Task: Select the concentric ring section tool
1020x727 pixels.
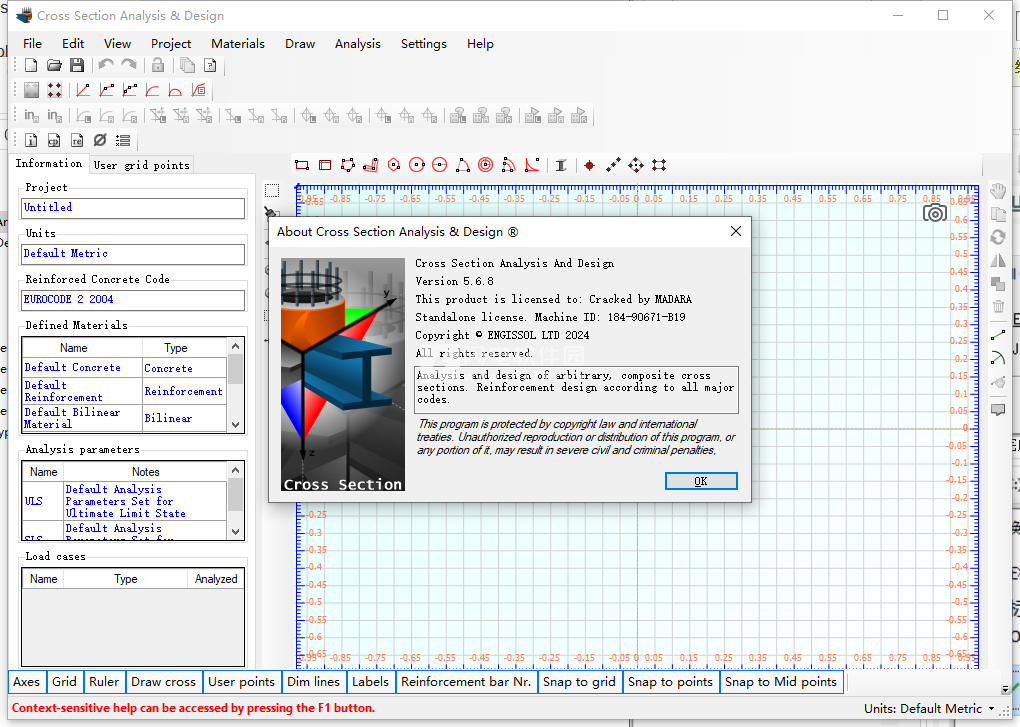Action: (x=485, y=165)
